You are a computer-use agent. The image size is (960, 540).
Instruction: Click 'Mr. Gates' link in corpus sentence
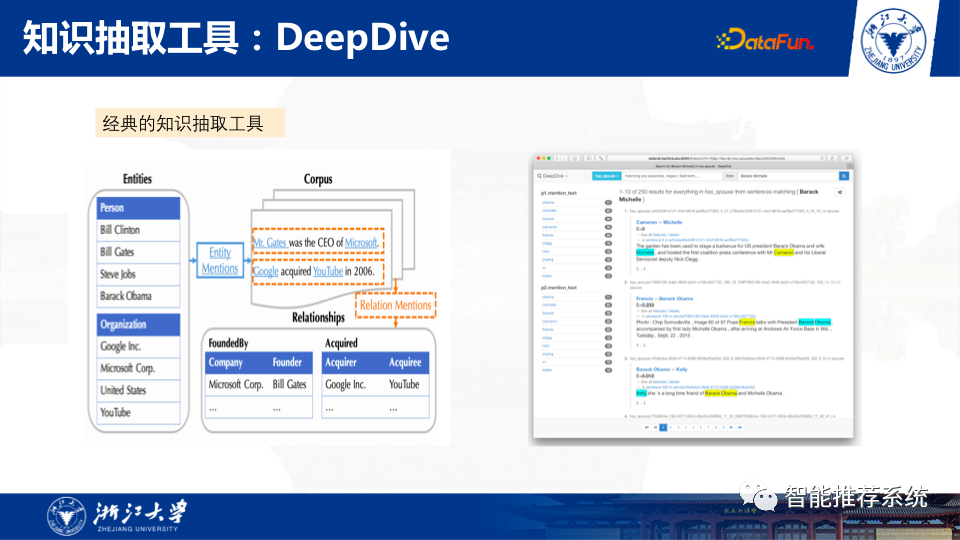270,242
